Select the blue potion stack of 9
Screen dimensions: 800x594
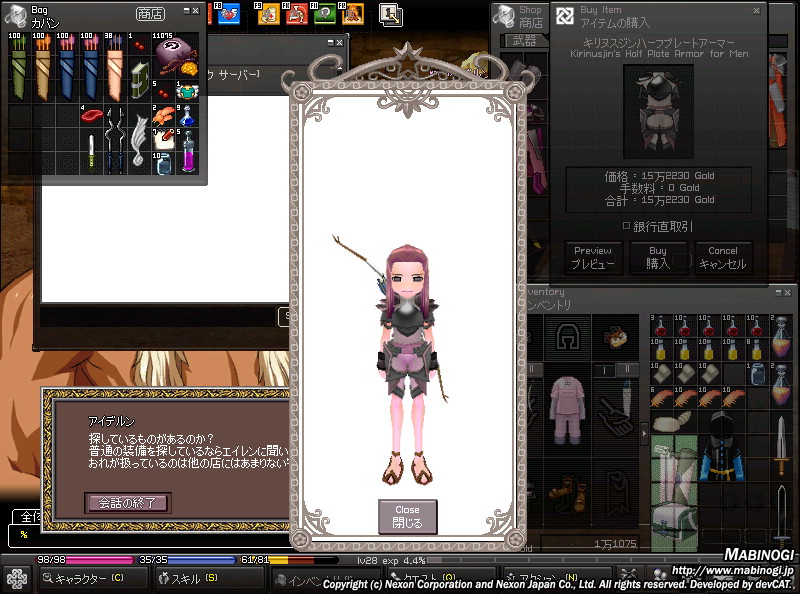pos(187,115)
